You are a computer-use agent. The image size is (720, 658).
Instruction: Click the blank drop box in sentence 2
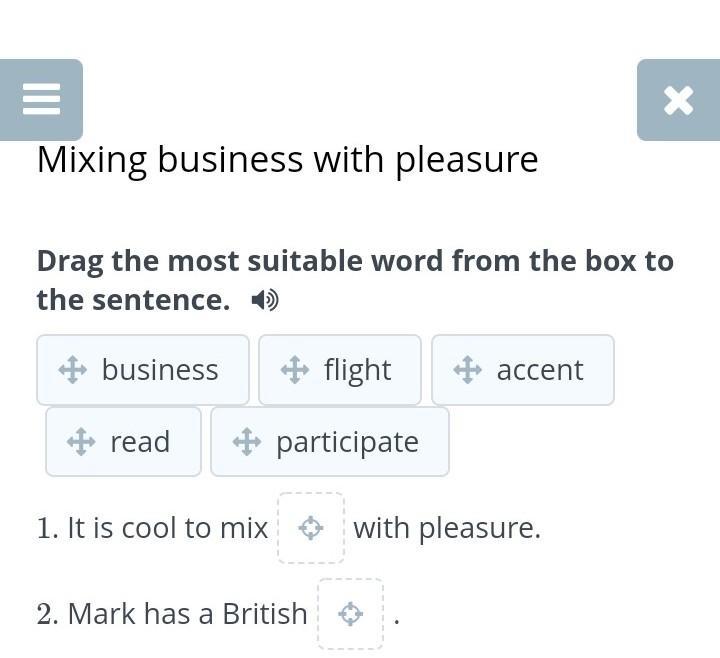[350, 614]
